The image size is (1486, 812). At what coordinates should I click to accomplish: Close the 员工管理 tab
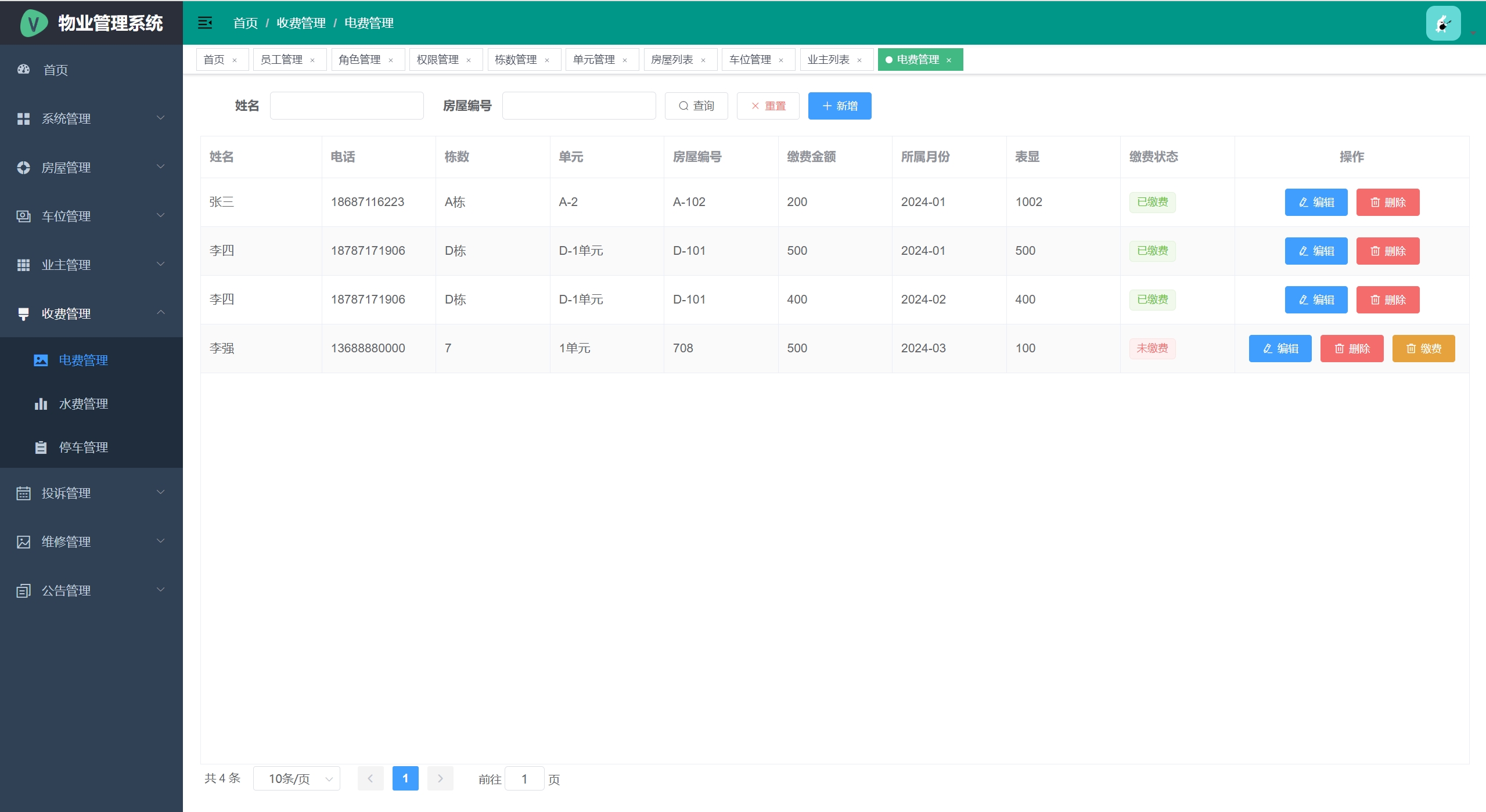312,60
